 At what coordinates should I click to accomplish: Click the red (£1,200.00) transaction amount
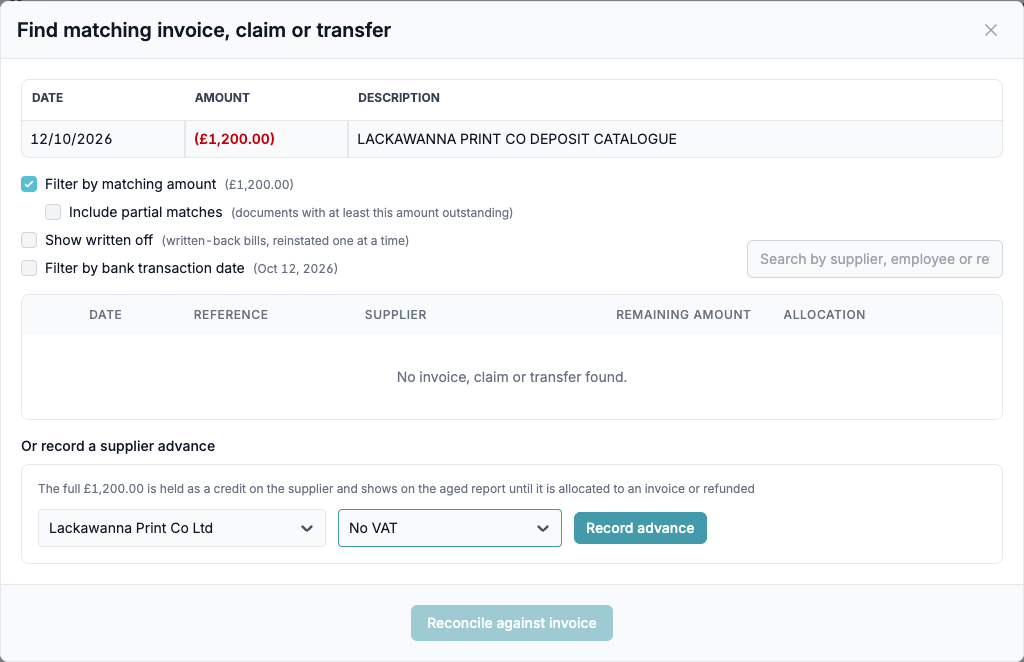click(x=234, y=139)
